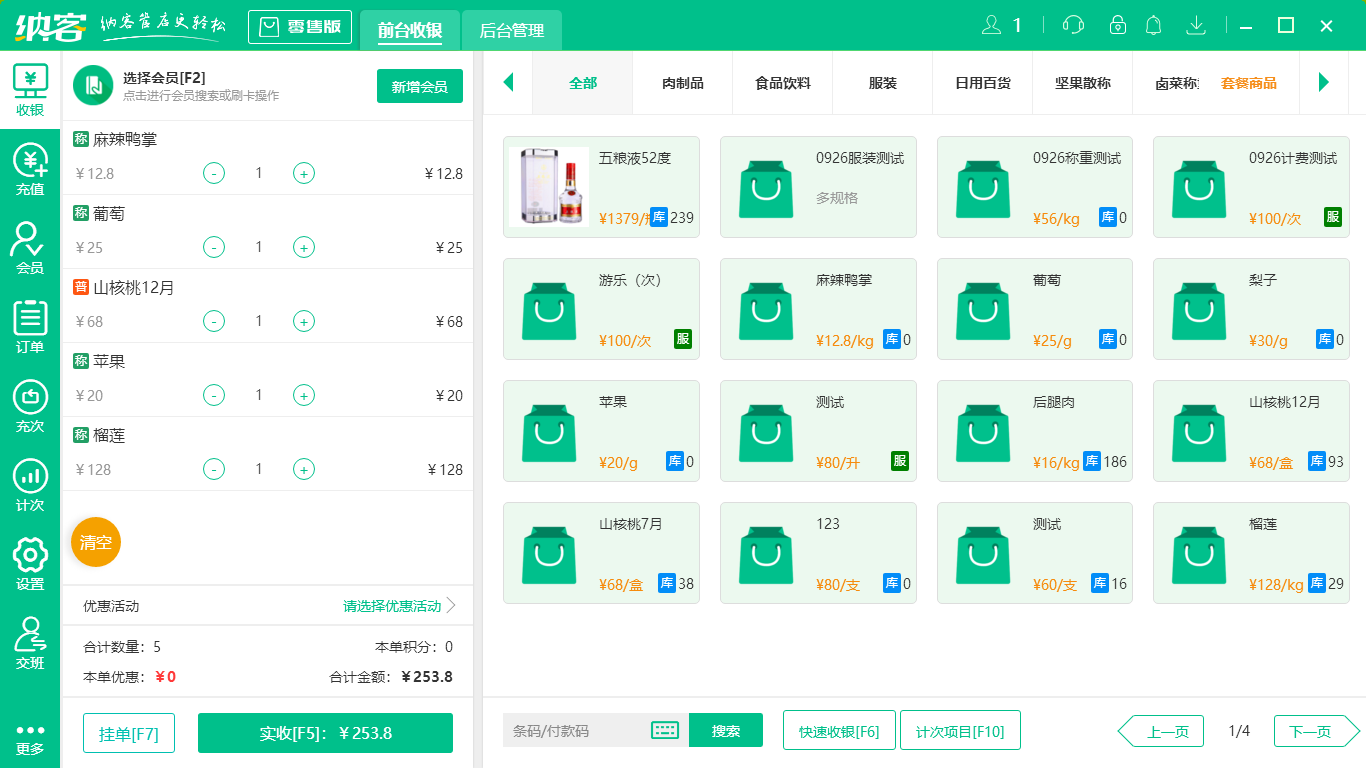Click the download icon in titlebar

click(1196, 24)
